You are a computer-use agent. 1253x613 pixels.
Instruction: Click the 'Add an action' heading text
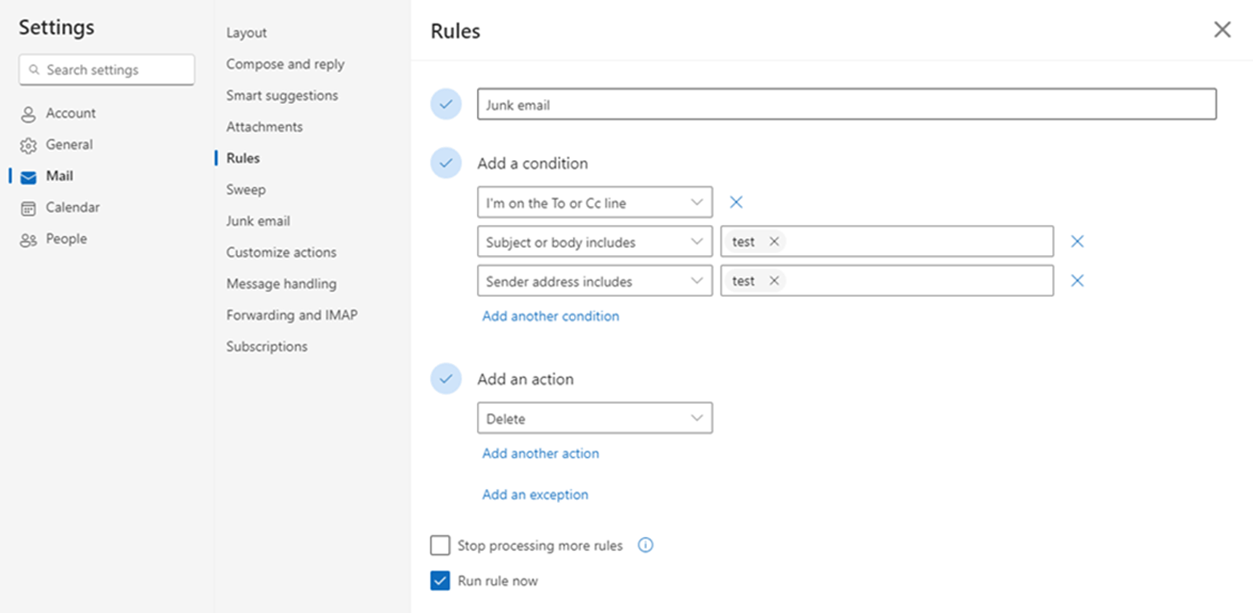point(526,379)
